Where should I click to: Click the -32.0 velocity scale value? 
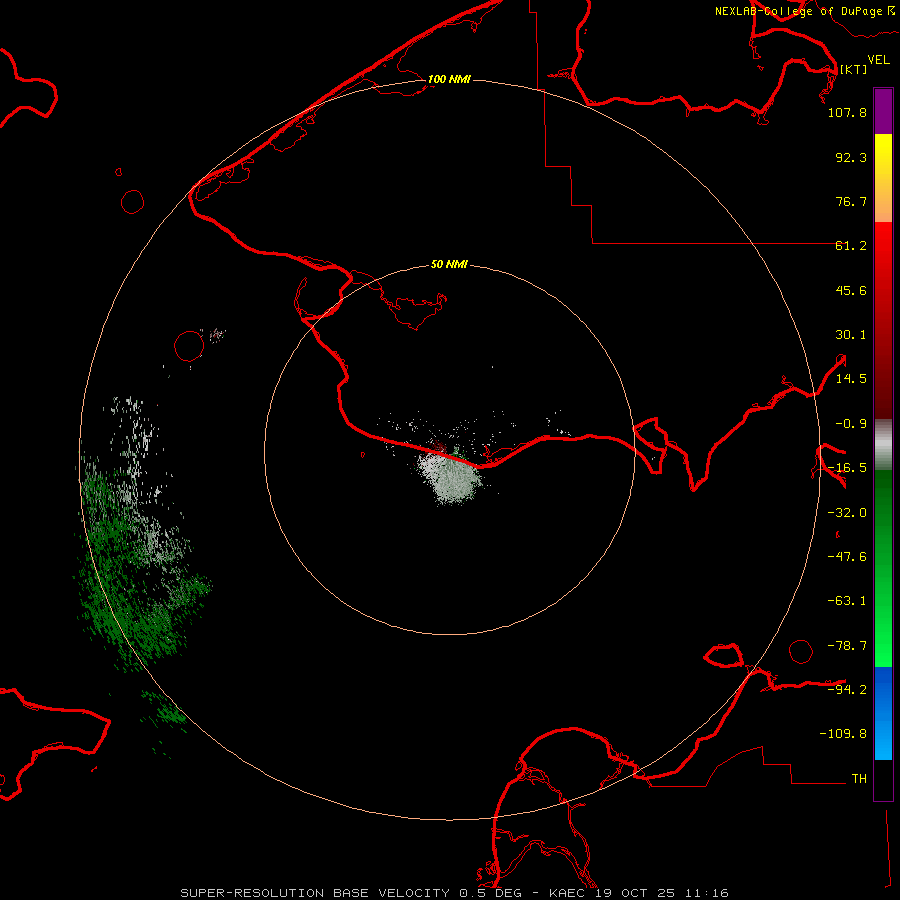coord(847,513)
